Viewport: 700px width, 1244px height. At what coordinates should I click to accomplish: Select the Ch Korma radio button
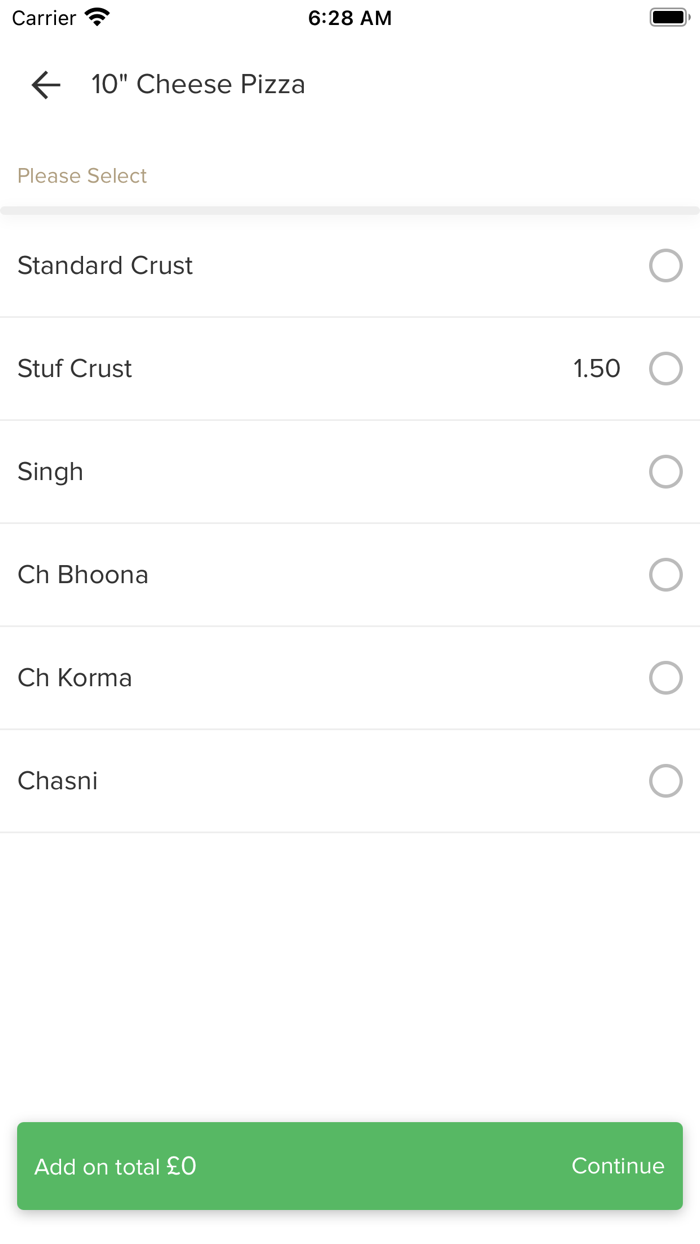click(665, 678)
